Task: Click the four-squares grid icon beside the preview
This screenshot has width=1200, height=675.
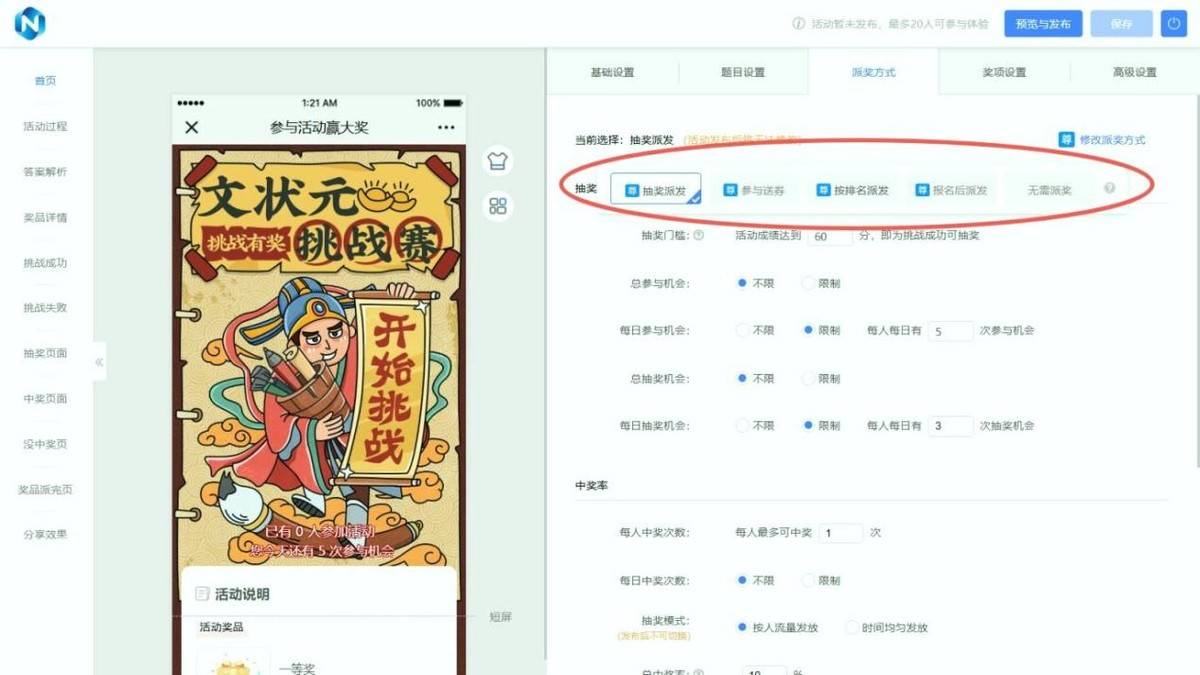Action: (x=498, y=207)
